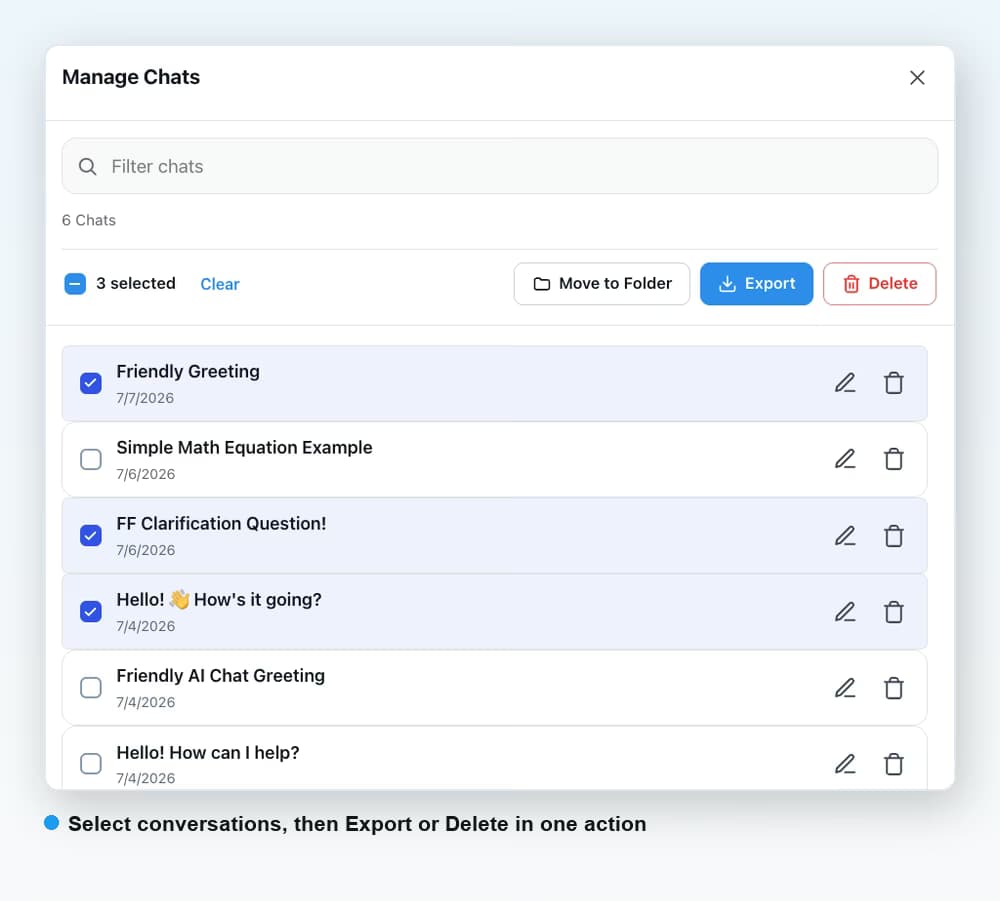Viewport: 1000px width, 901px height.
Task: Click the Hello! How can I help? title
Action: click(208, 753)
